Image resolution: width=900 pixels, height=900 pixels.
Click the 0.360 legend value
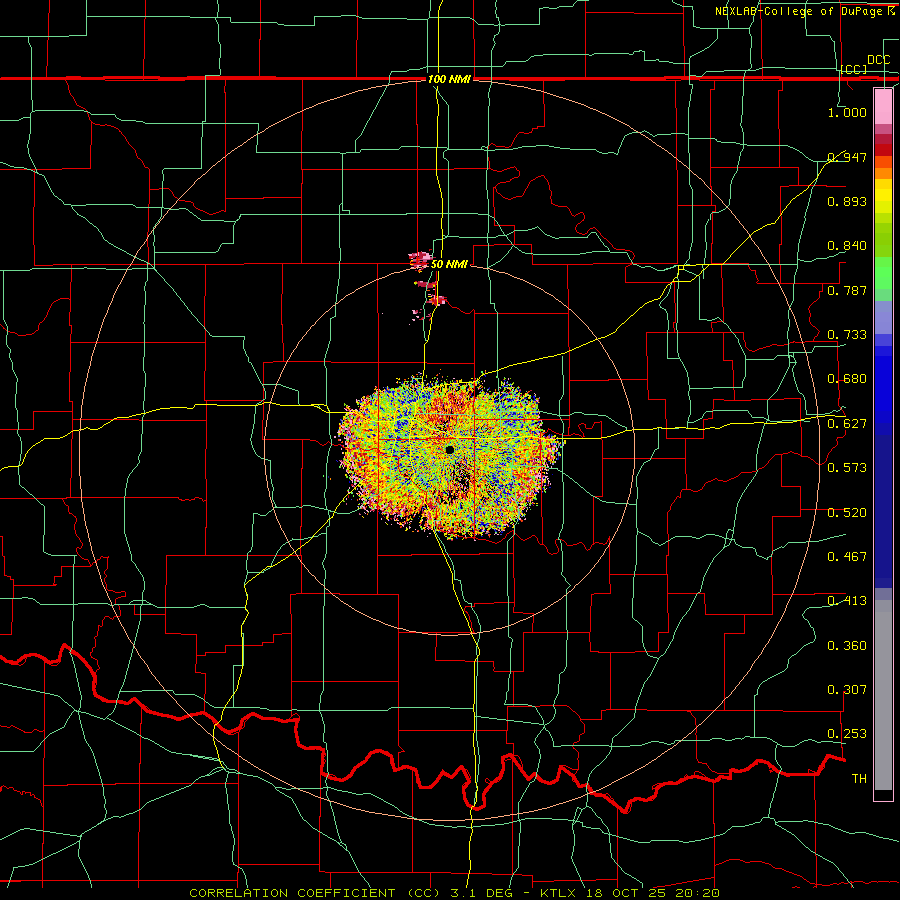pos(847,646)
